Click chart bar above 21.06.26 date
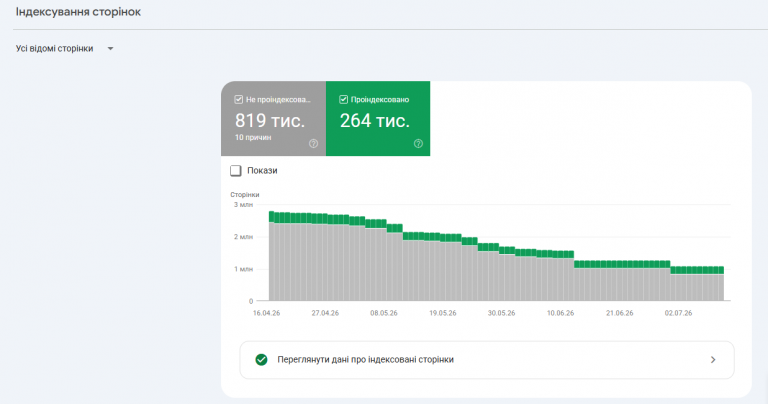Screen dimensions: 768x404 (619, 281)
